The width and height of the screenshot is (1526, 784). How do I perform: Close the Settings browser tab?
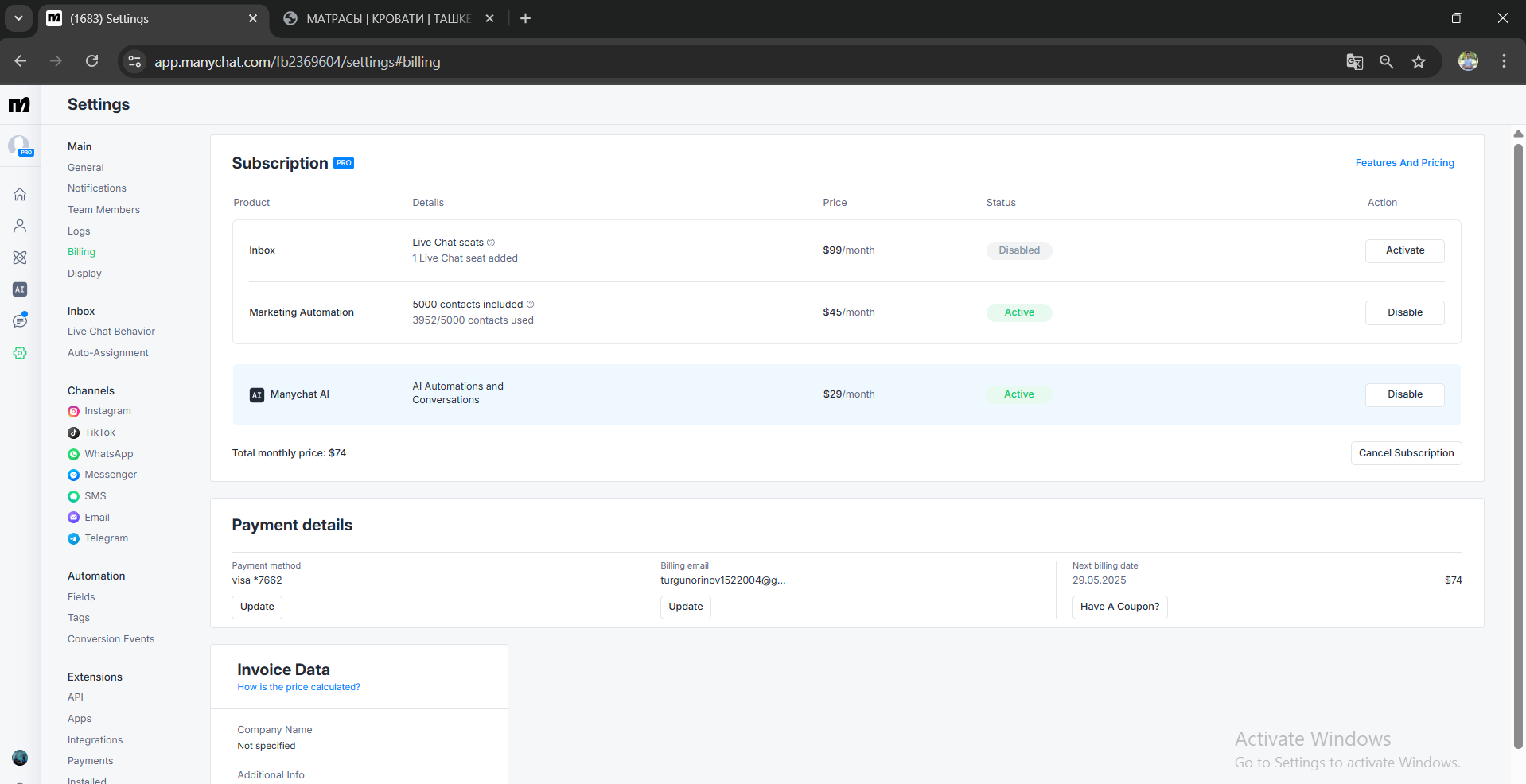tap(253, 18)
